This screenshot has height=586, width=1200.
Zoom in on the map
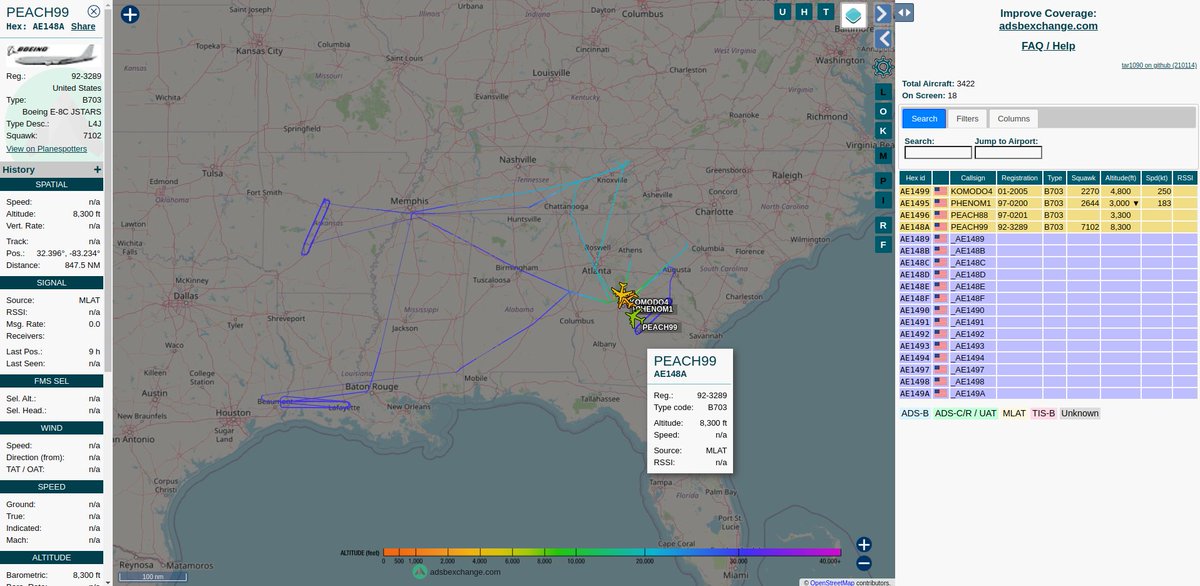click(x=864, y=545)
